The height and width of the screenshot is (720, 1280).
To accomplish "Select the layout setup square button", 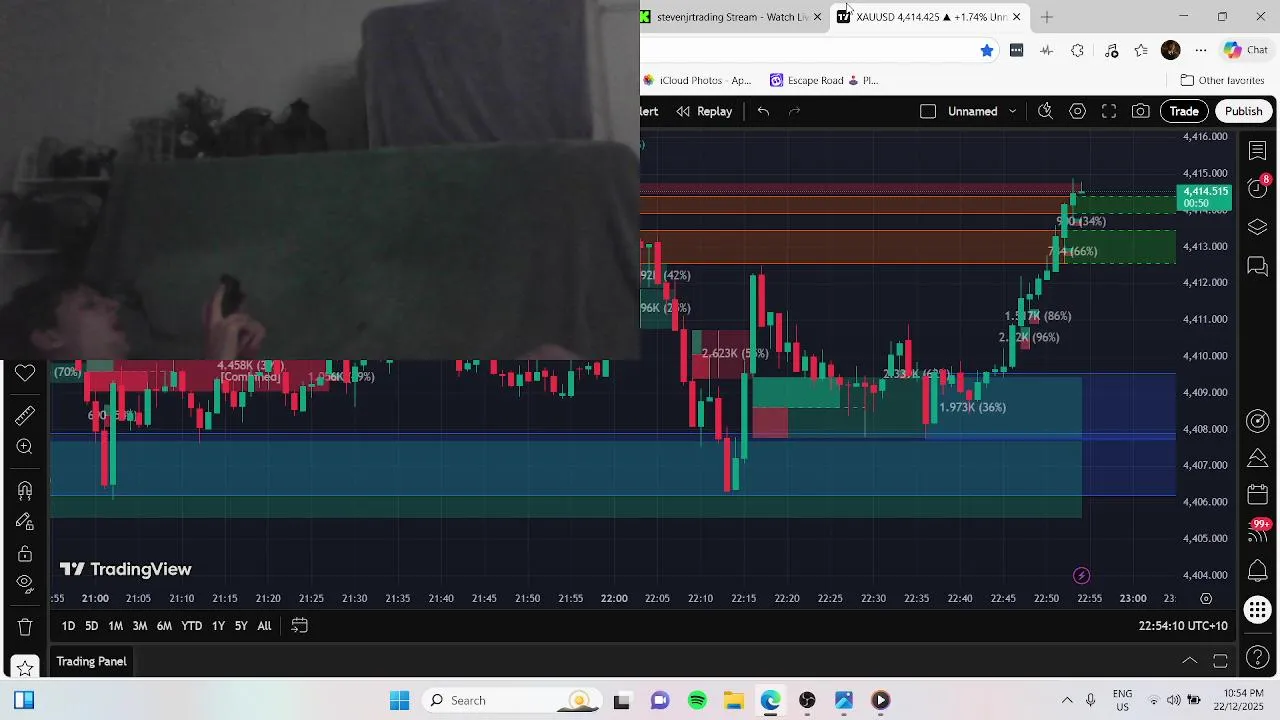I will (x=928, y=111).
